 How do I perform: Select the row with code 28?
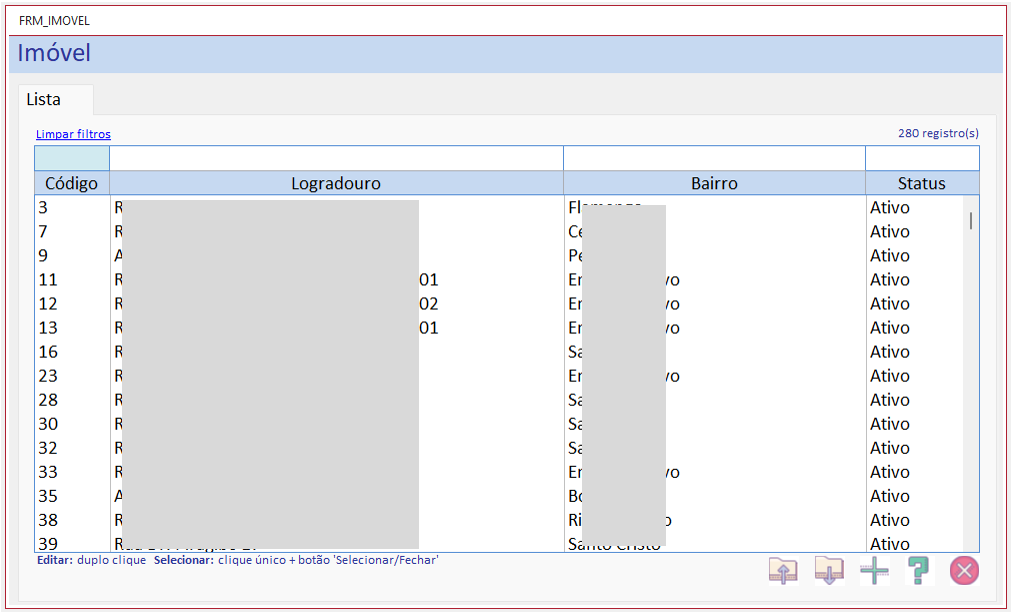coord(499,400)
